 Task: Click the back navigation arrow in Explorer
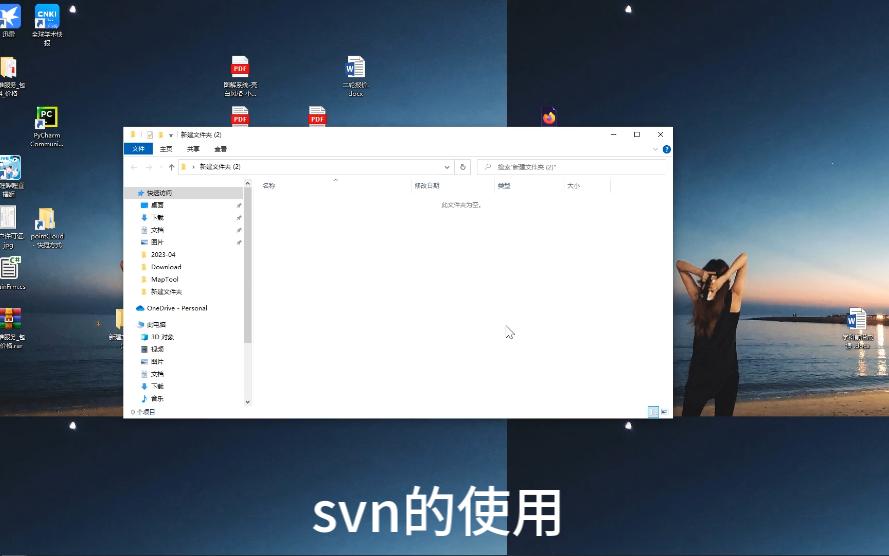coord(134,167)
